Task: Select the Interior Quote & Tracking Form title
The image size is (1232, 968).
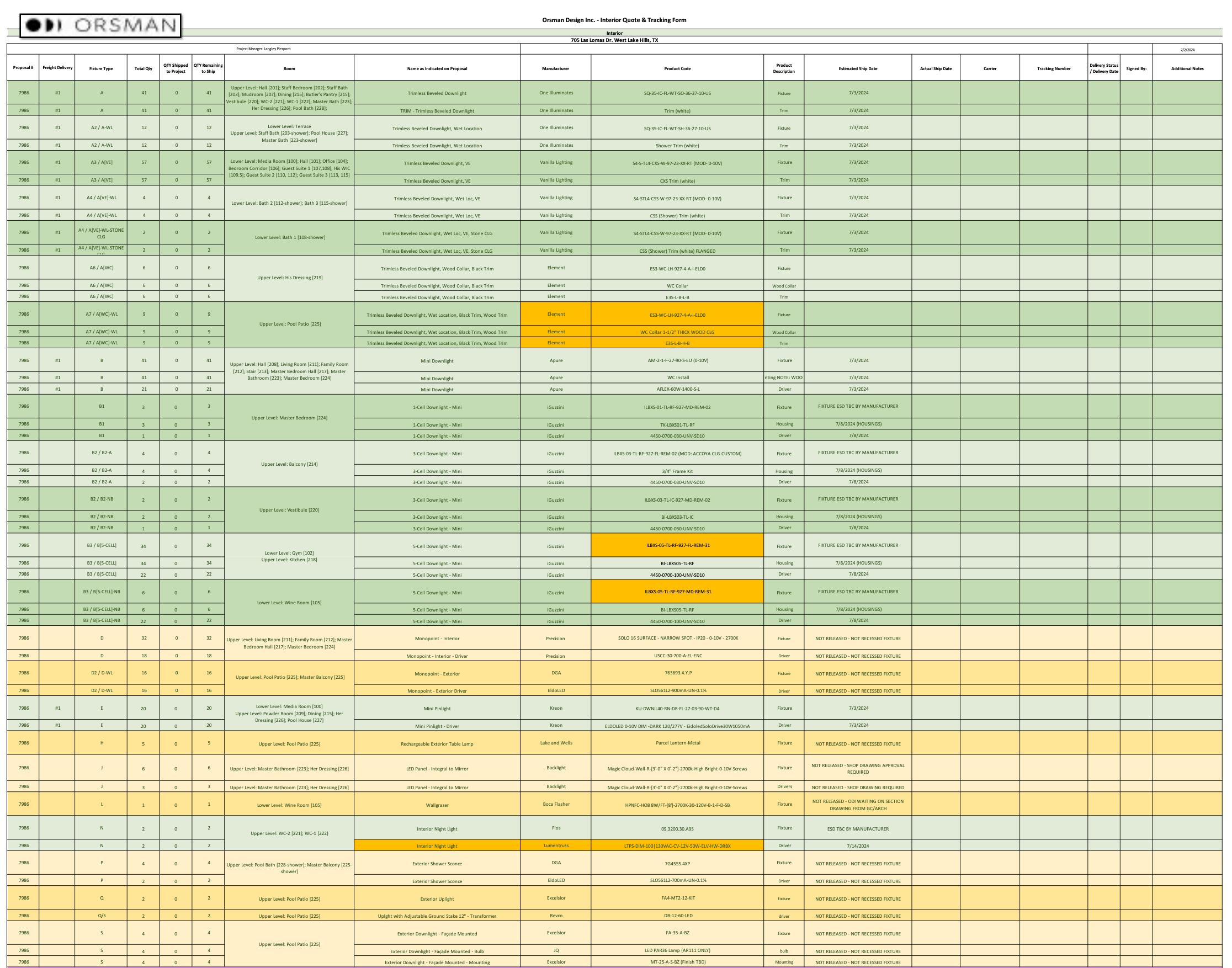Action: pyautogui.click(x=614, y=20)
